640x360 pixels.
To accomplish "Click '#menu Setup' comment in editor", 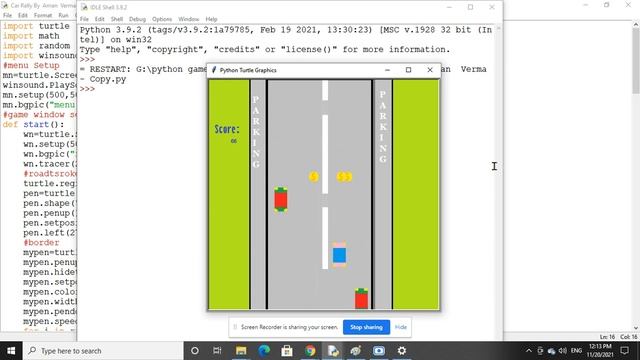I will pyautogui.click(x=31, y=65).
